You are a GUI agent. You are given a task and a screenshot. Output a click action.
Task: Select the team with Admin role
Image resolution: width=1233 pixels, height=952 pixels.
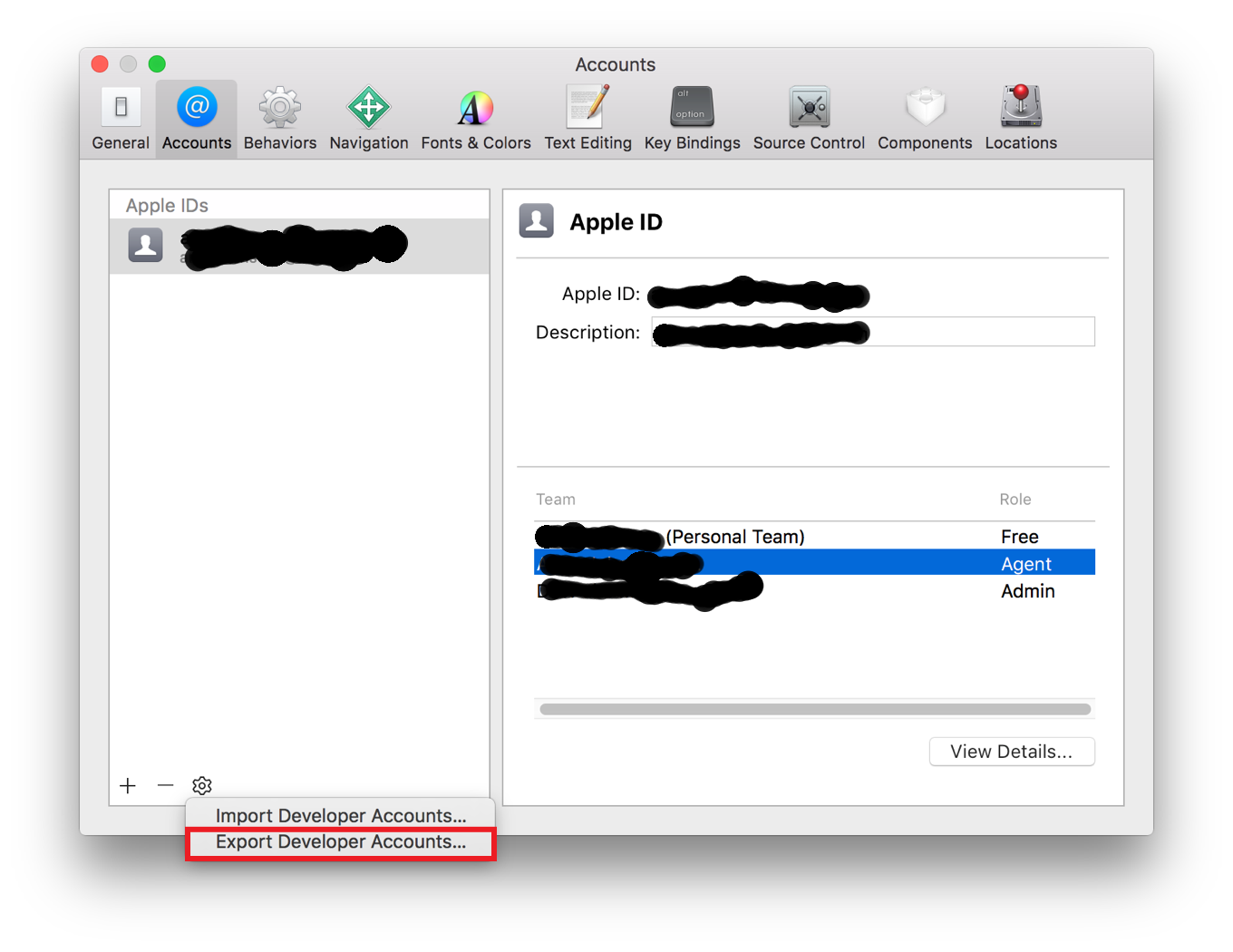click(x=814, y=591)
